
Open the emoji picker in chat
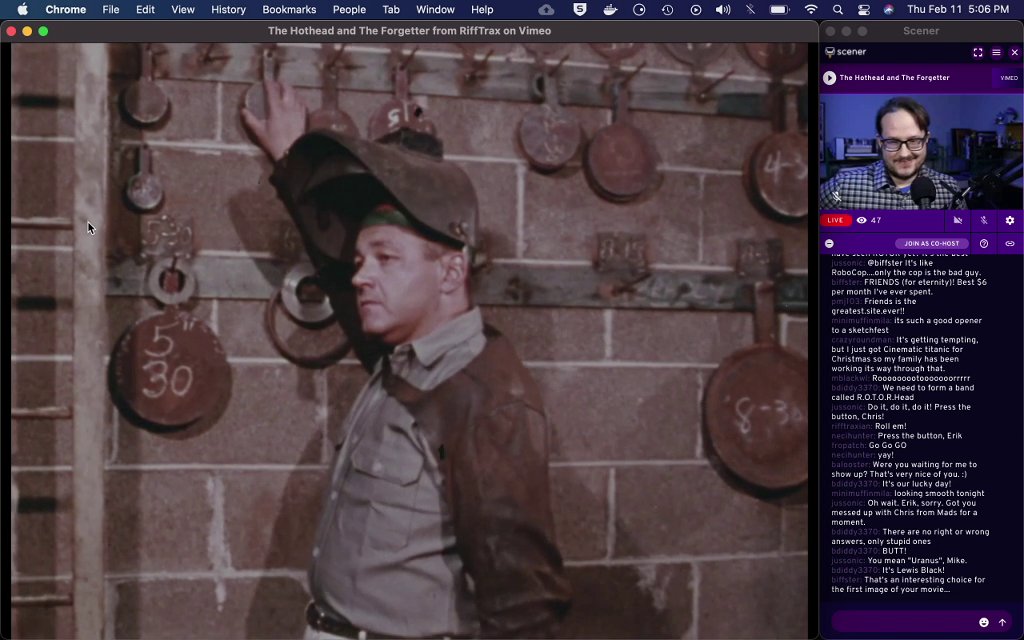tap(984, 622)
